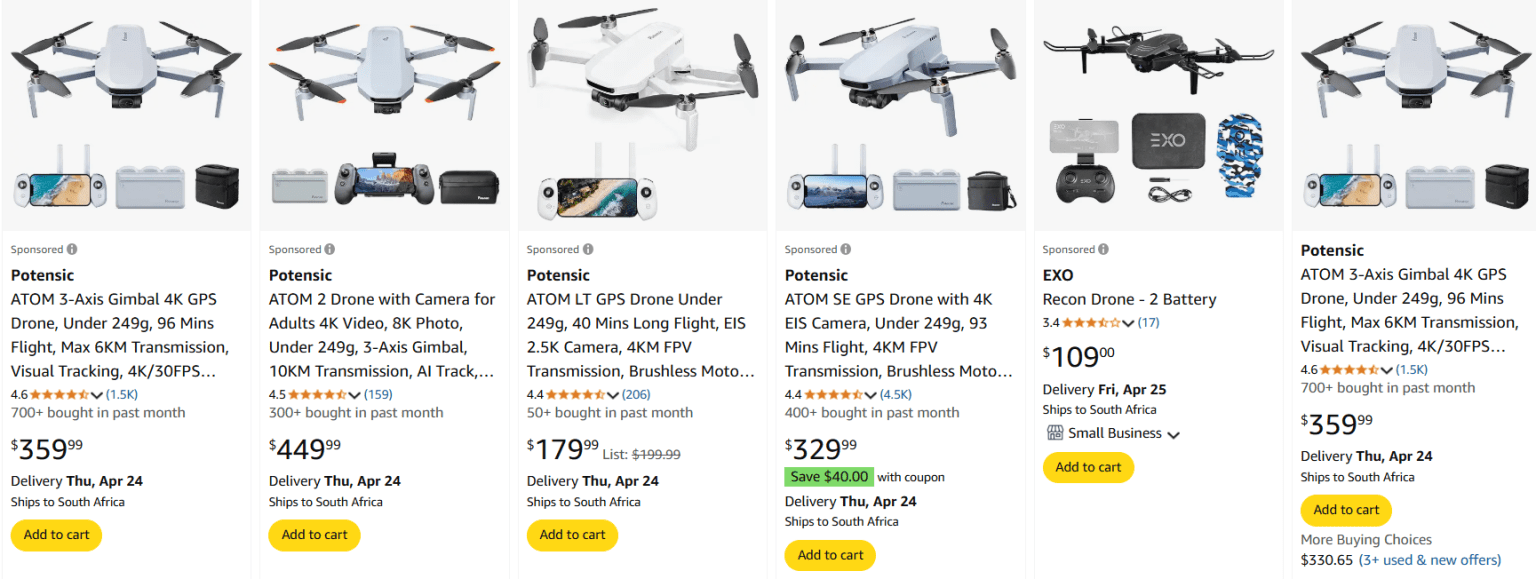Click the Sponsored info icon on the first ATOM listing
1536x579 pixels.
tap(73, 249)
